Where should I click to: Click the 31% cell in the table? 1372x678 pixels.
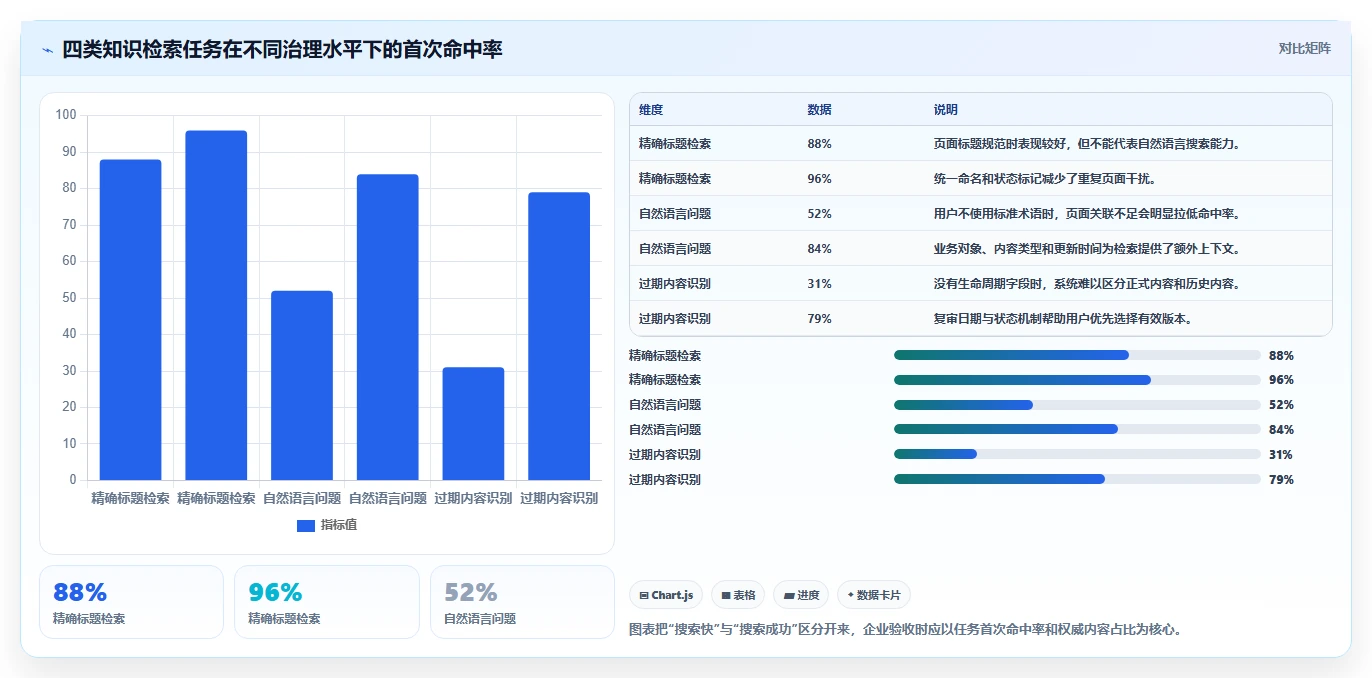pyautogui.click(x=820, y=284)
